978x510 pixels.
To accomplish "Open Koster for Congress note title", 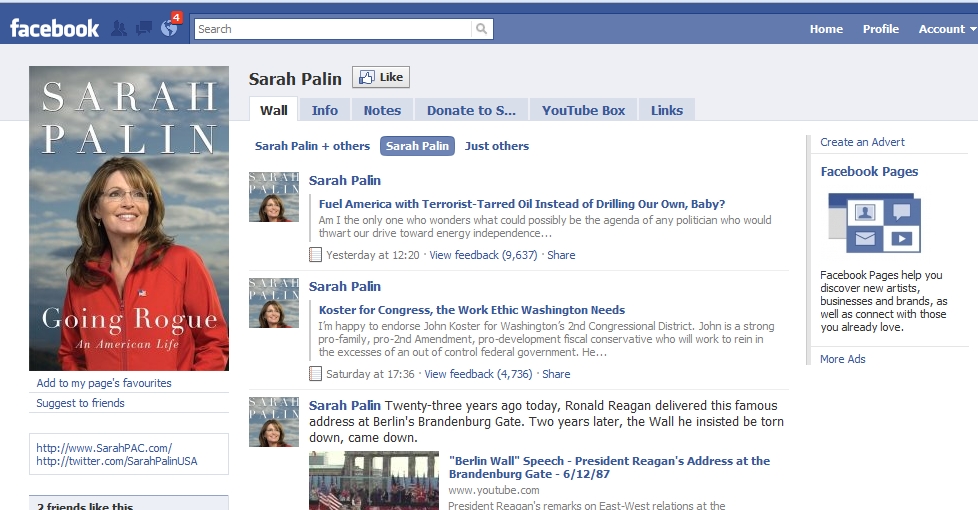I will (472, 310).
